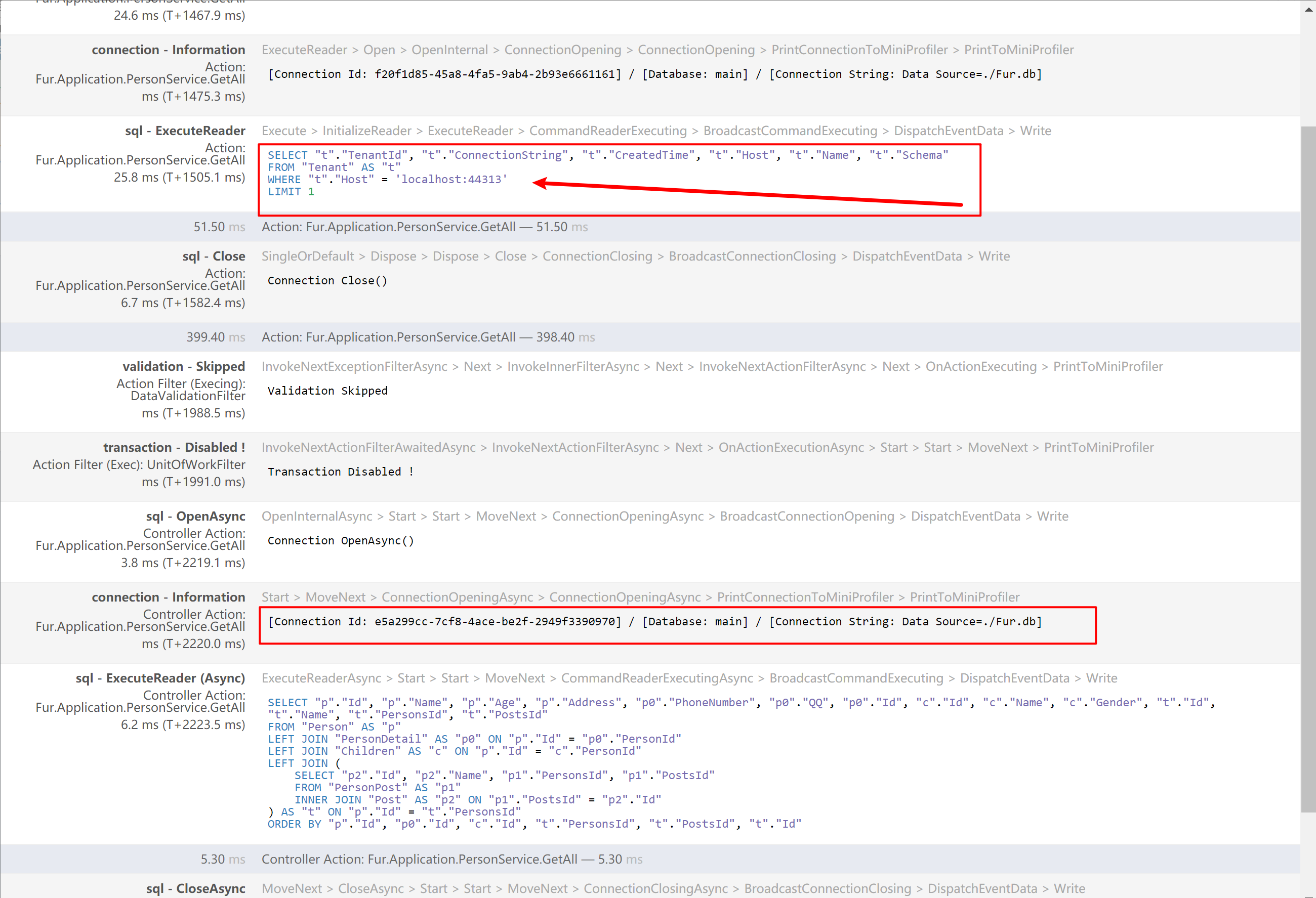Click the 'sql - OpenAsync' heading
1316x898 pixels.
[195, 517]
